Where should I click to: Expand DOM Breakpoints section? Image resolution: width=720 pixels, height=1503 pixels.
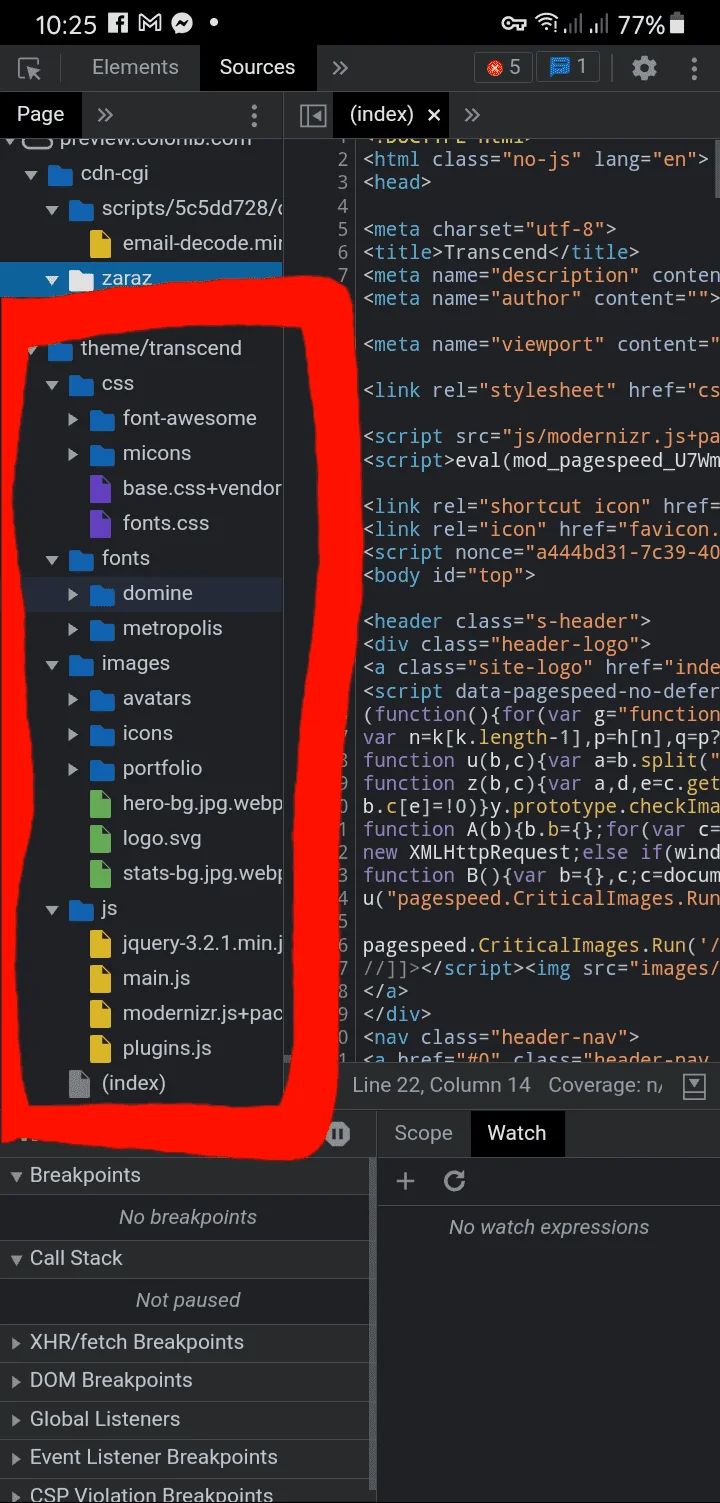pyautogui.click(x=185, y=1381)
